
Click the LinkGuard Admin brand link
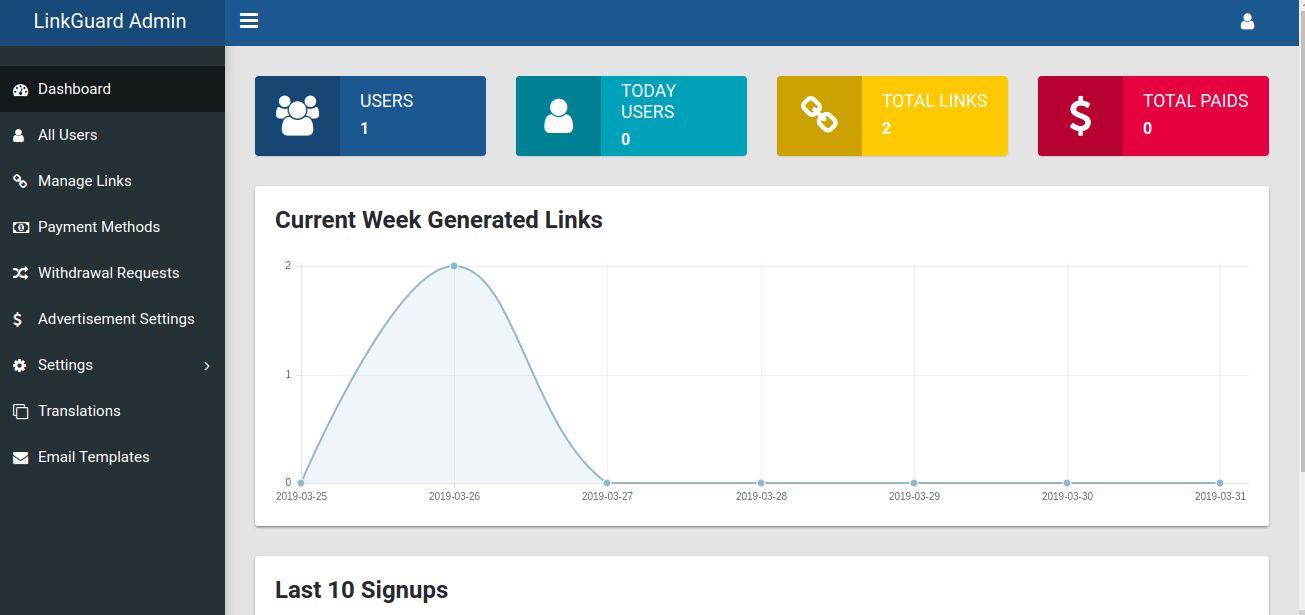pyautogui.click(x=110, y=21)
